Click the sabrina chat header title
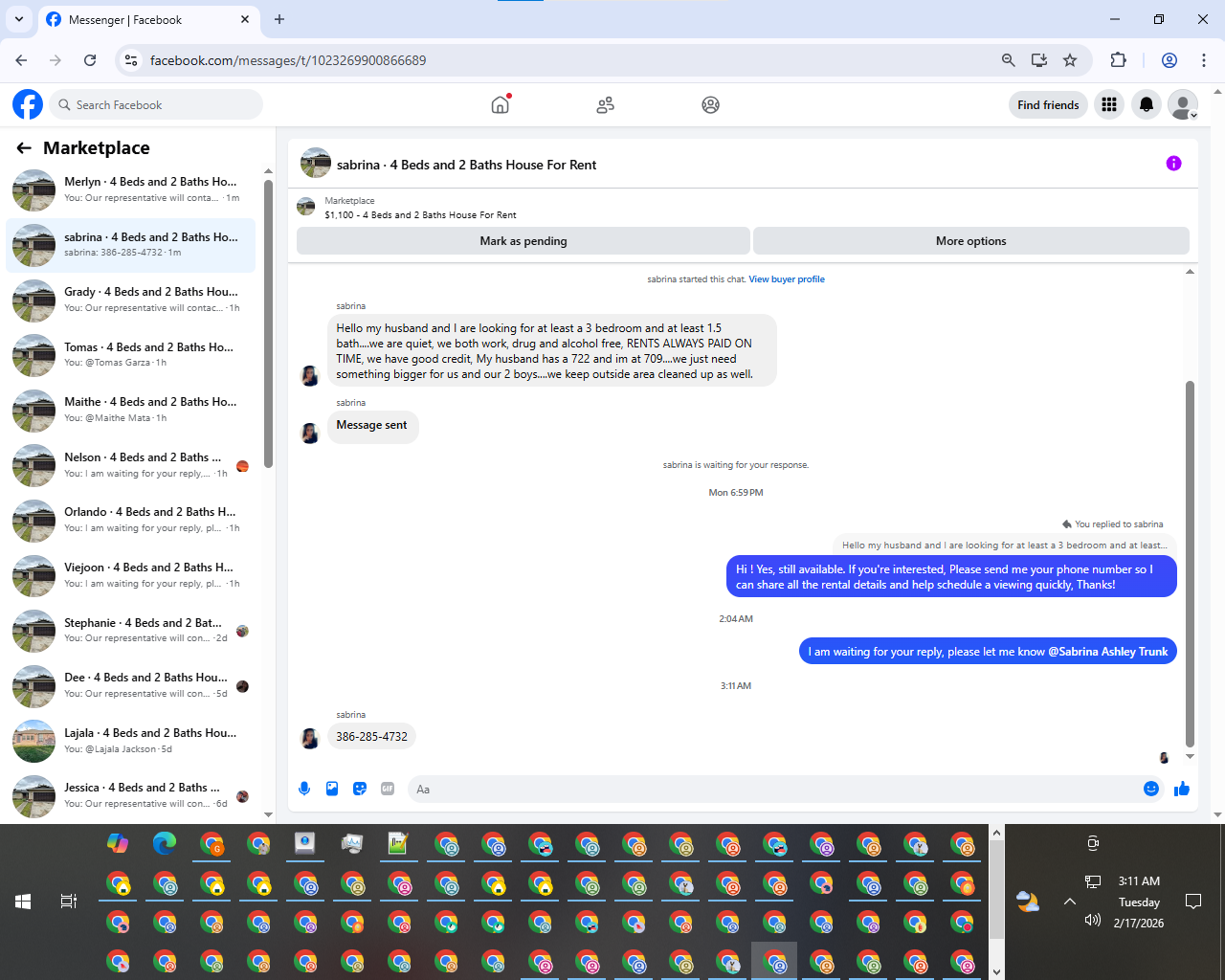This screenshot has height=980, width=1225. tap(466, 165)
